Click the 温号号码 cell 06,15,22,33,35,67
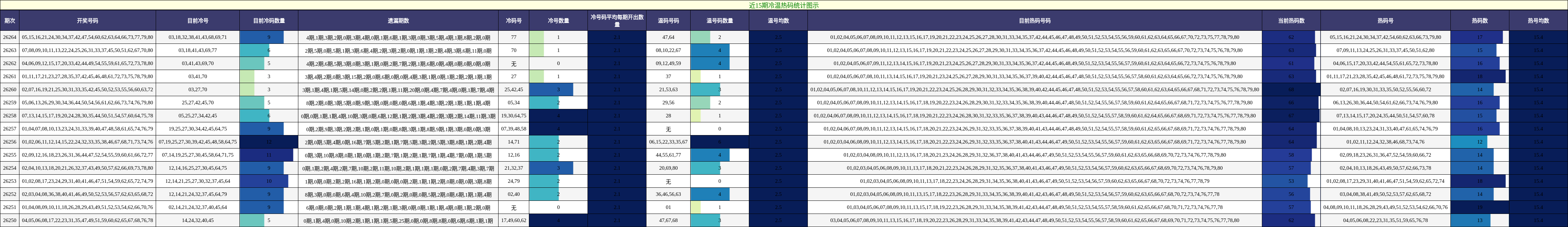1568x227 pixels. point(668,142)
